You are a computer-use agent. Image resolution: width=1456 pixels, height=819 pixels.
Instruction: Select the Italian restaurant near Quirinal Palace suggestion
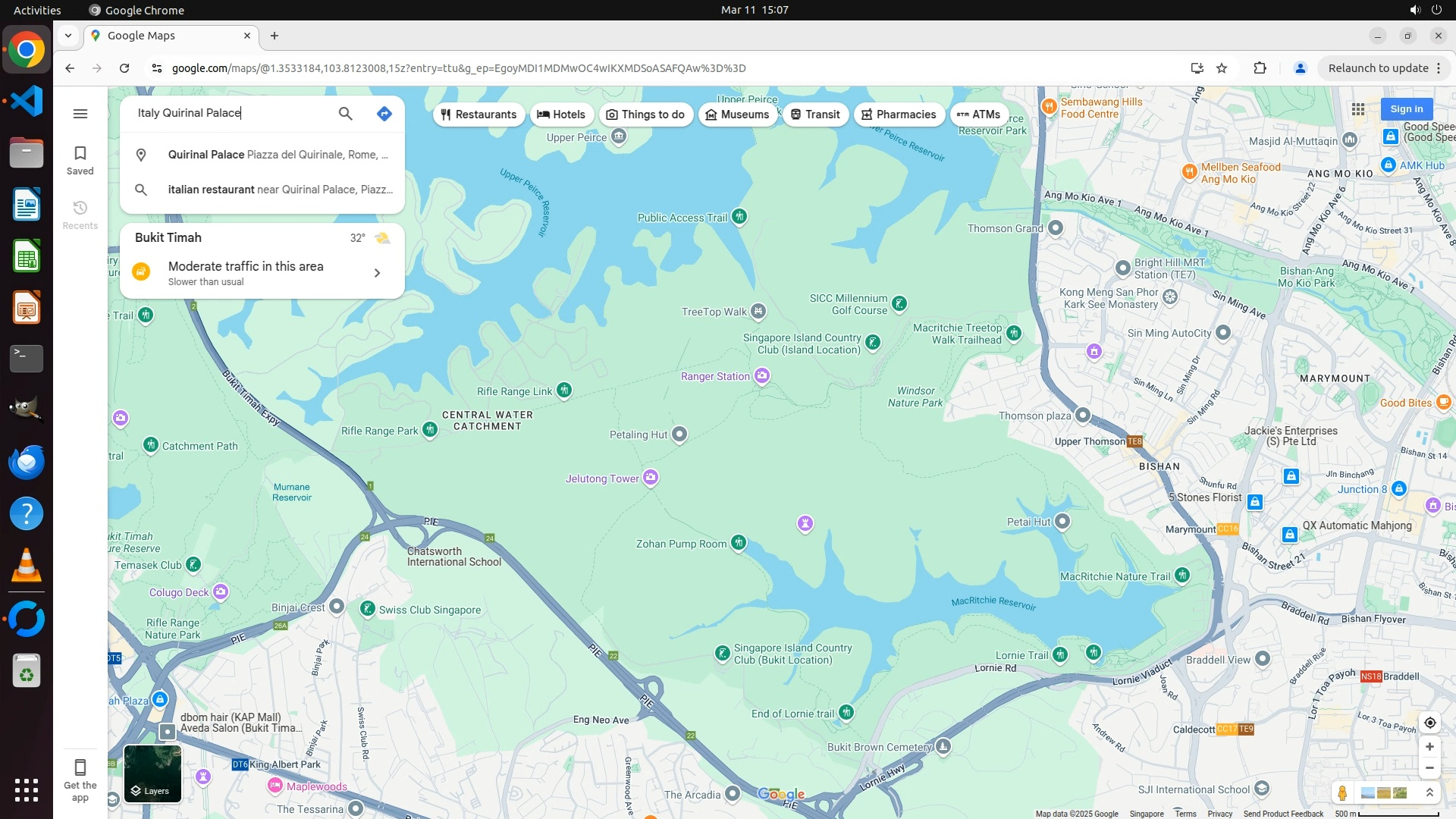coord(280,190)
